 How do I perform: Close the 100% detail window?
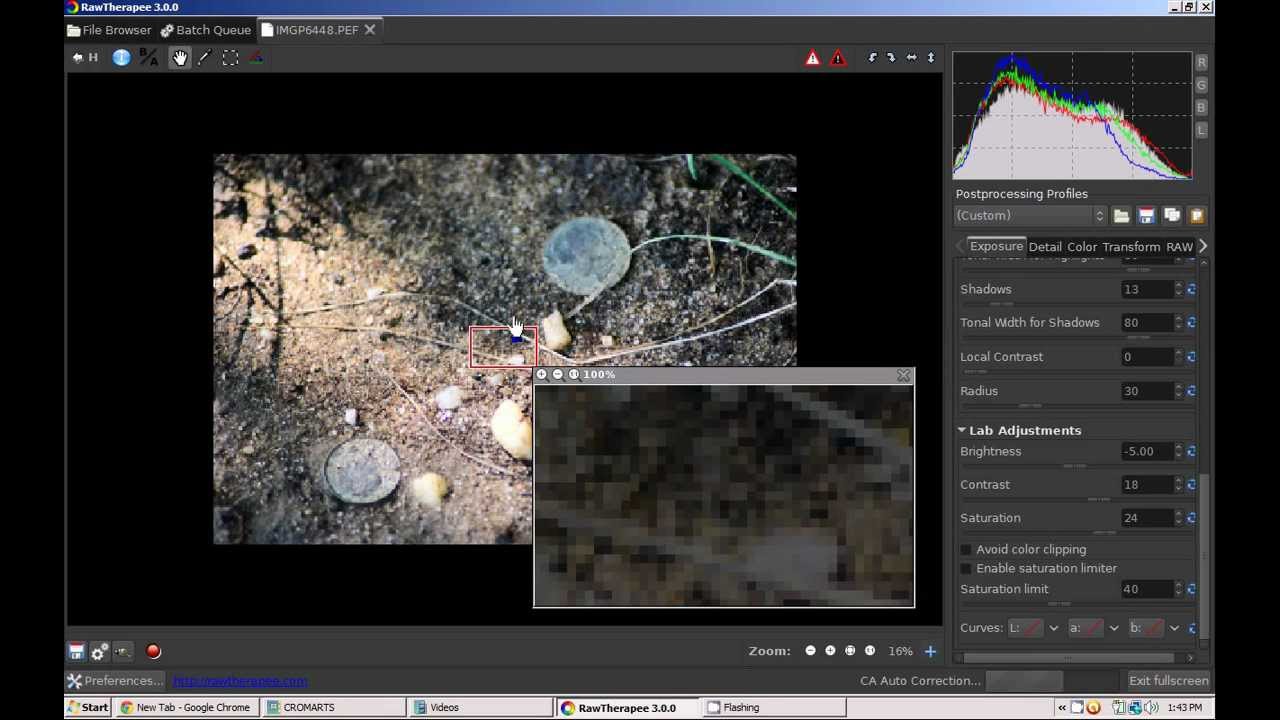(904, 376)
